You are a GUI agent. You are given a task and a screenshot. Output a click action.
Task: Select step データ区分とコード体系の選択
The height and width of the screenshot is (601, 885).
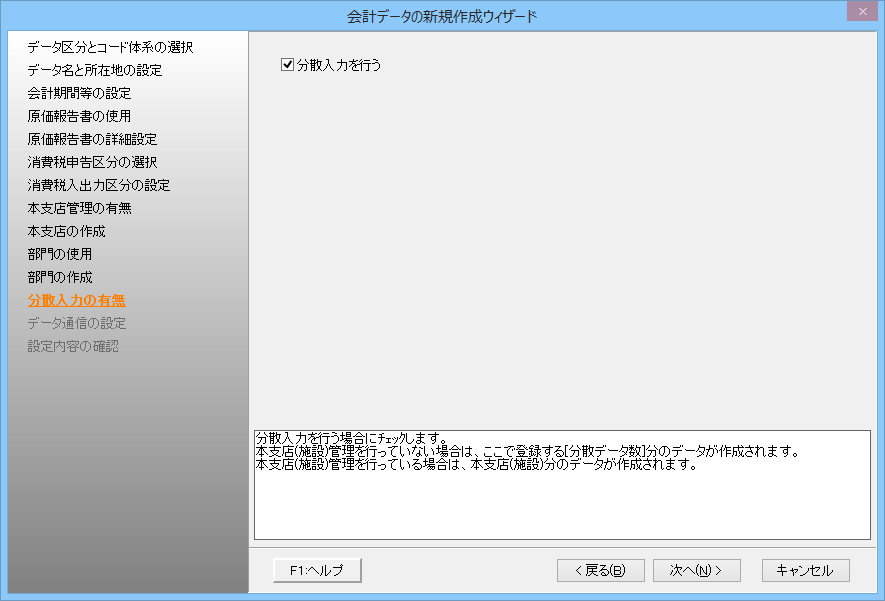[x=110, y=47]
